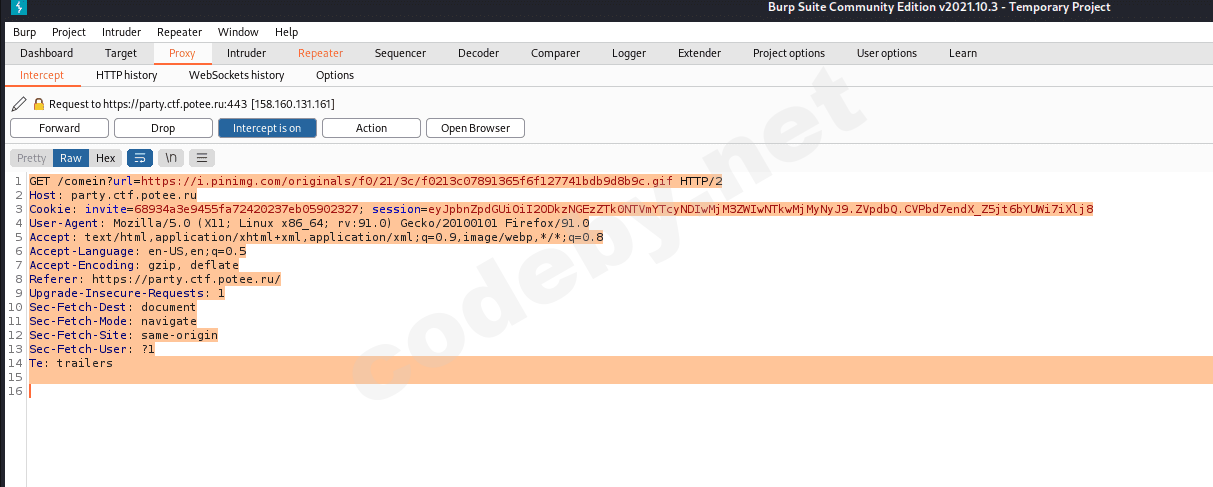Screen dimensions: 1213x487
Task: Open the Repeater tool tab
Action: point(320,53)
